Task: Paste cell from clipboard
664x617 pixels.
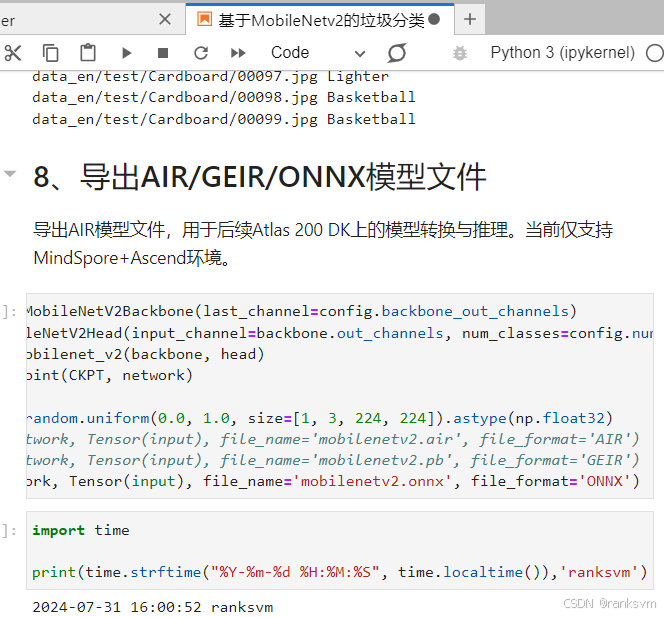Action: [x=88, y=53]
